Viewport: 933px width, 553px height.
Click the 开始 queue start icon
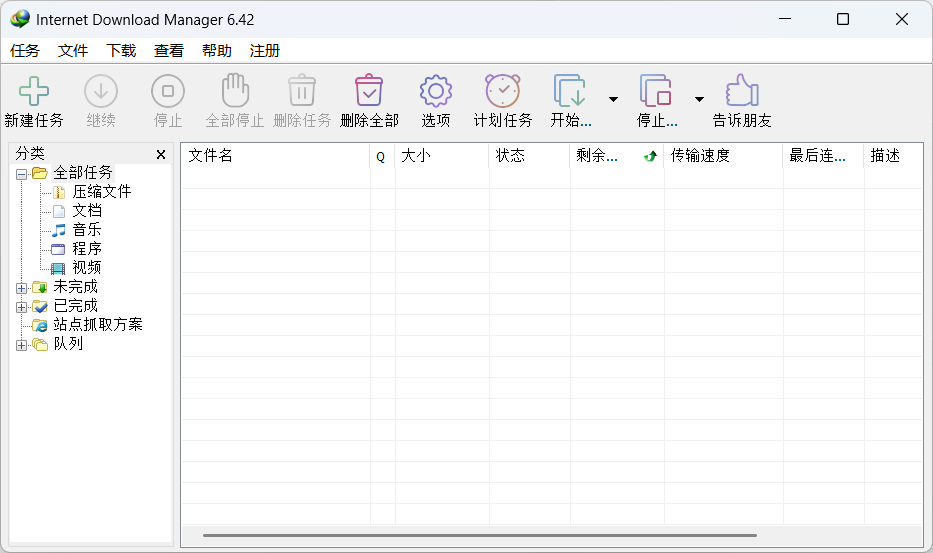click(x=570, y=92)
